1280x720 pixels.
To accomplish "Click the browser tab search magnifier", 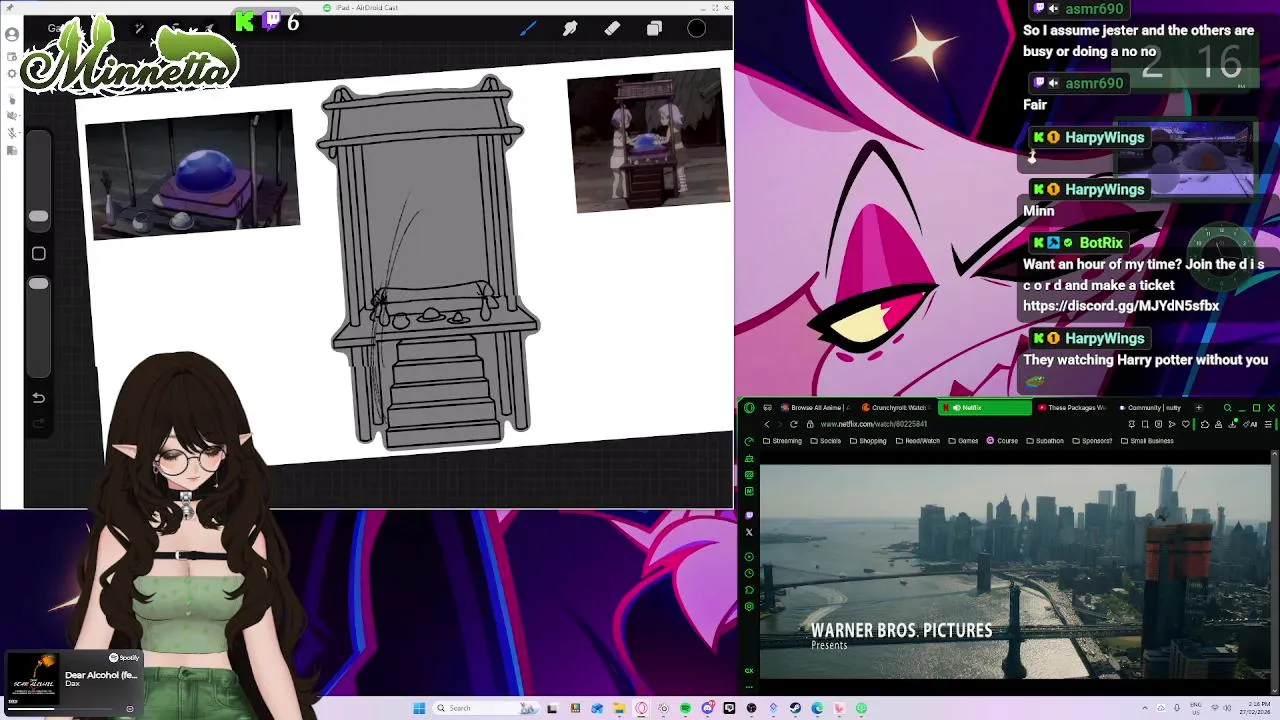I will (1228, 407).
